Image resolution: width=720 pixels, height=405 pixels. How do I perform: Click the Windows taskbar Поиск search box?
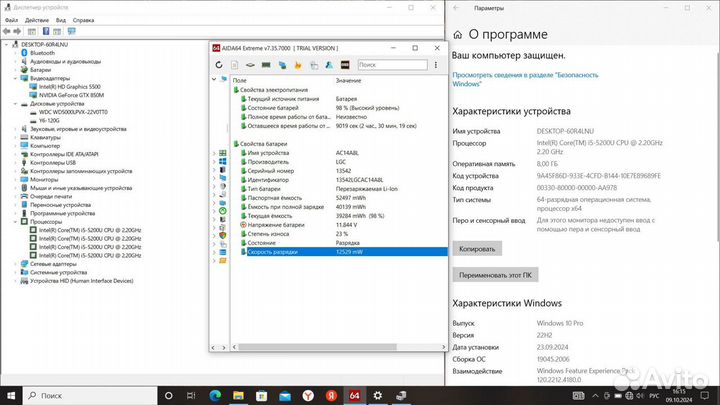click(90, 395)
